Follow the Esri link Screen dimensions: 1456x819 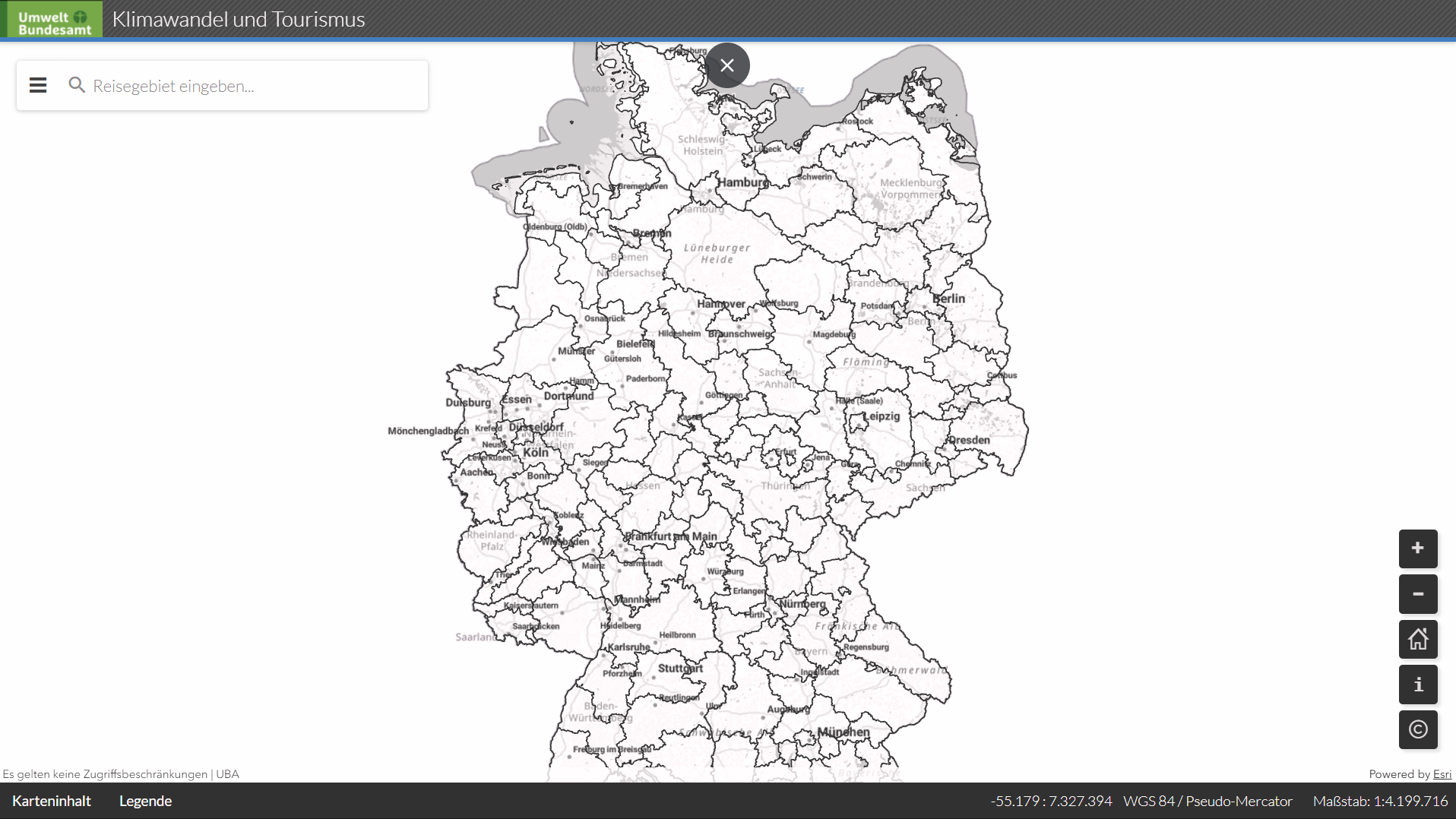[1442, 774]
